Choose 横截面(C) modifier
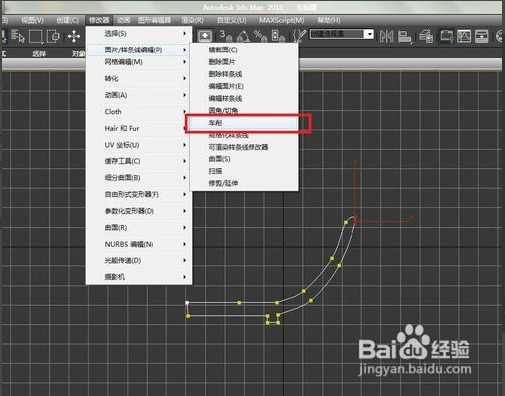 (244, 50)
